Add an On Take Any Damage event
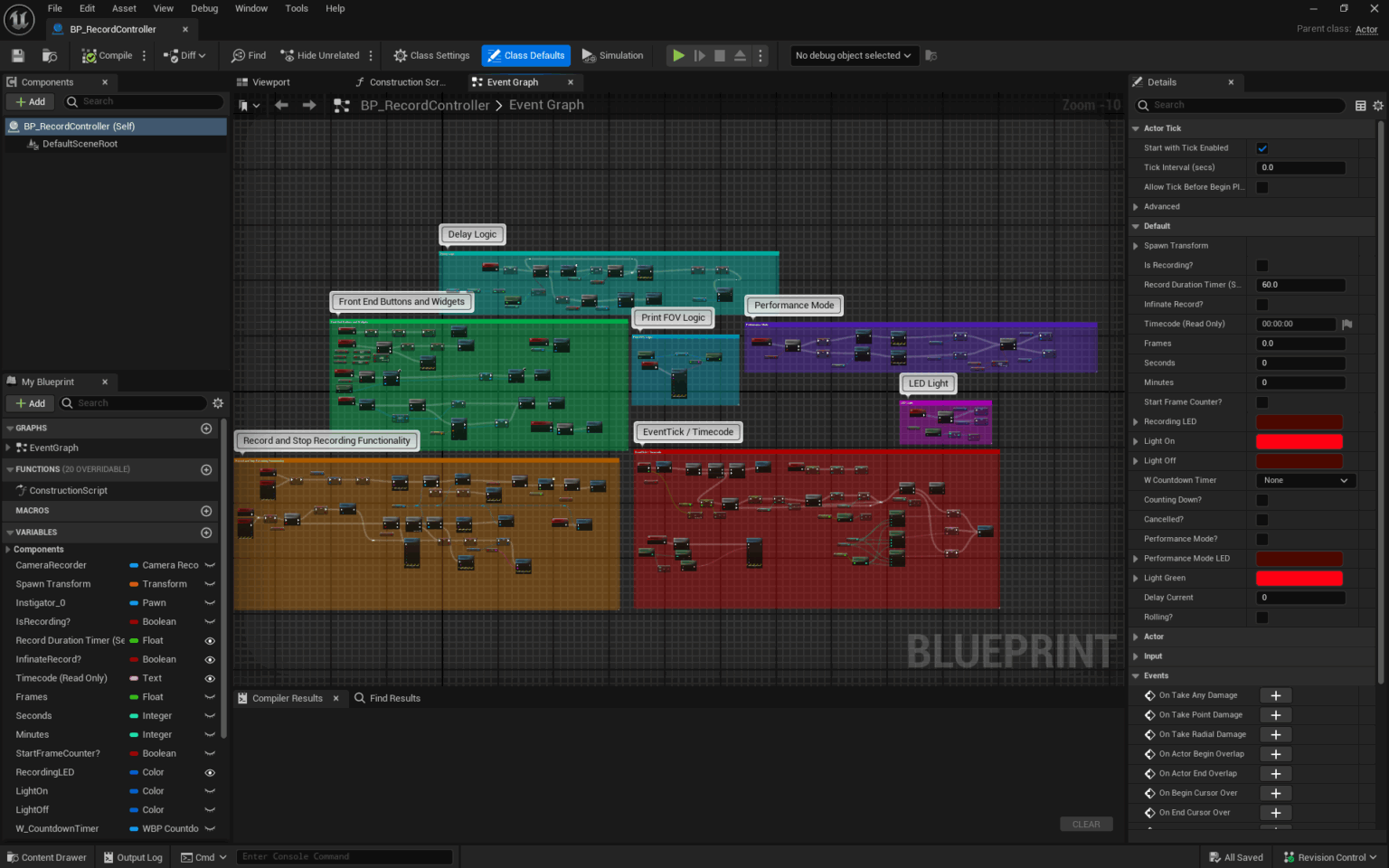The height and width of the screenshot is (868, 1389). (x=1275, y=694)
